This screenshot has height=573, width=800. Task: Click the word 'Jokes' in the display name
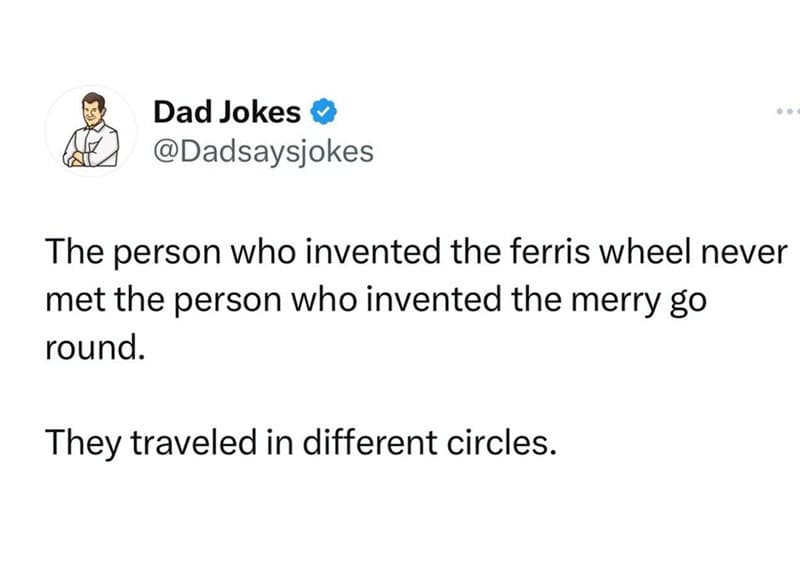(x=260, y=112)
